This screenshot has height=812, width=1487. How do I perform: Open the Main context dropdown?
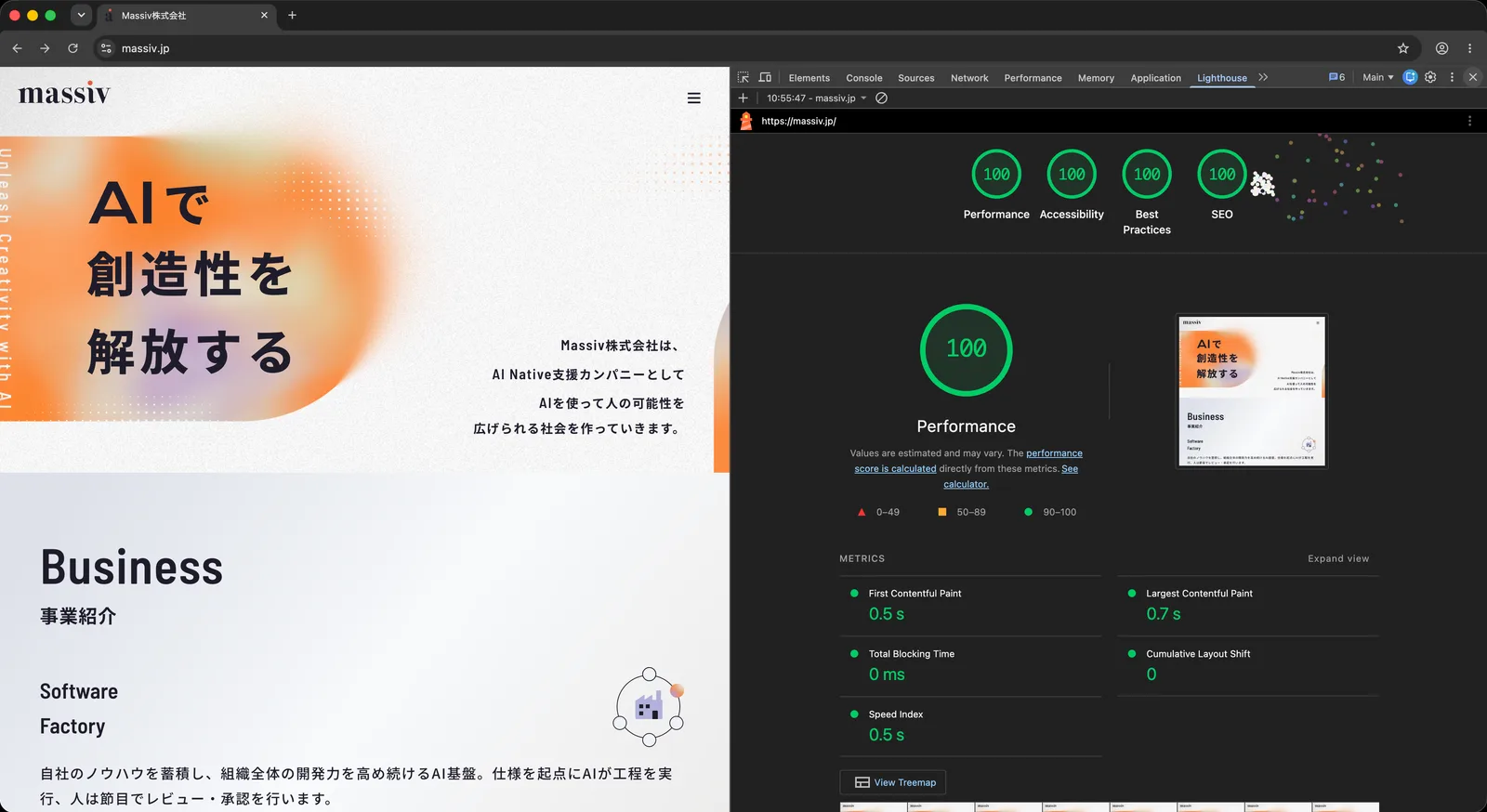click(x=1377, y=77)
